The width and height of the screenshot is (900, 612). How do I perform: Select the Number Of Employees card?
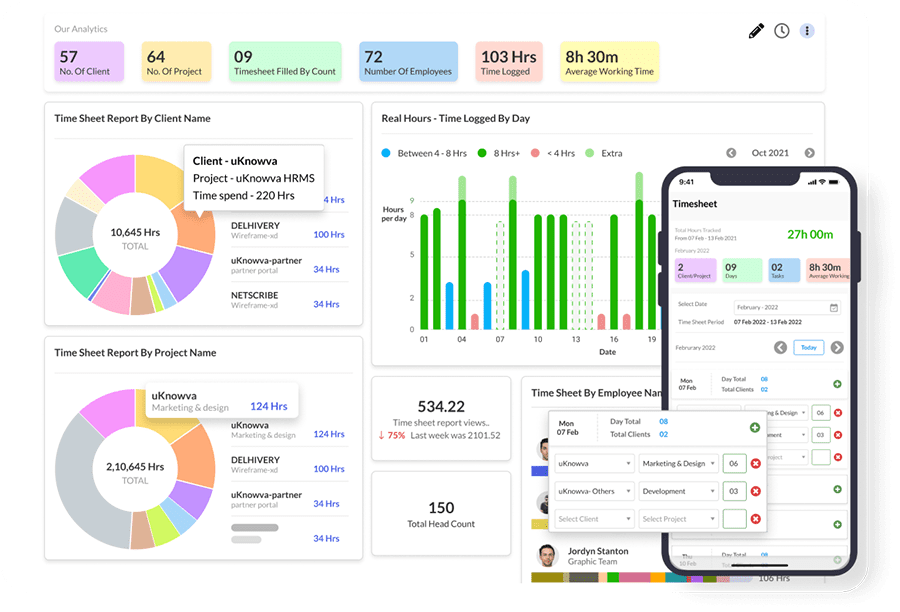(x=408, y=62)
